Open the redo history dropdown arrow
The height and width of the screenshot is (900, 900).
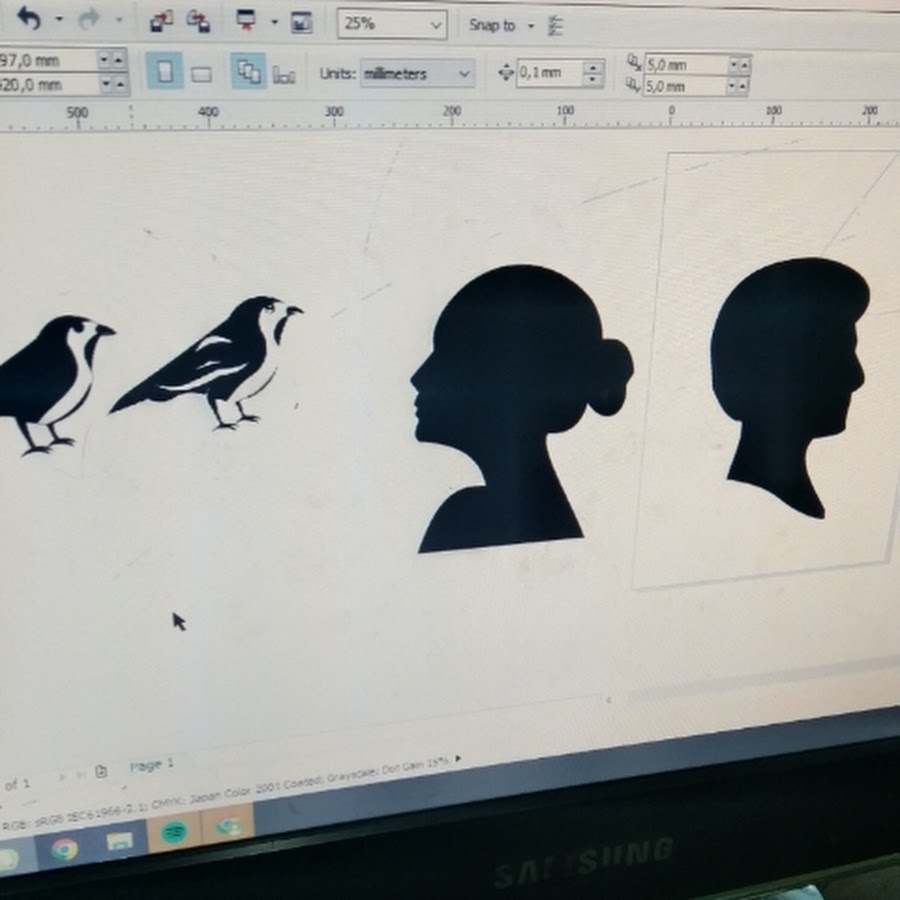pyautogui.click(x=119, y=20)
